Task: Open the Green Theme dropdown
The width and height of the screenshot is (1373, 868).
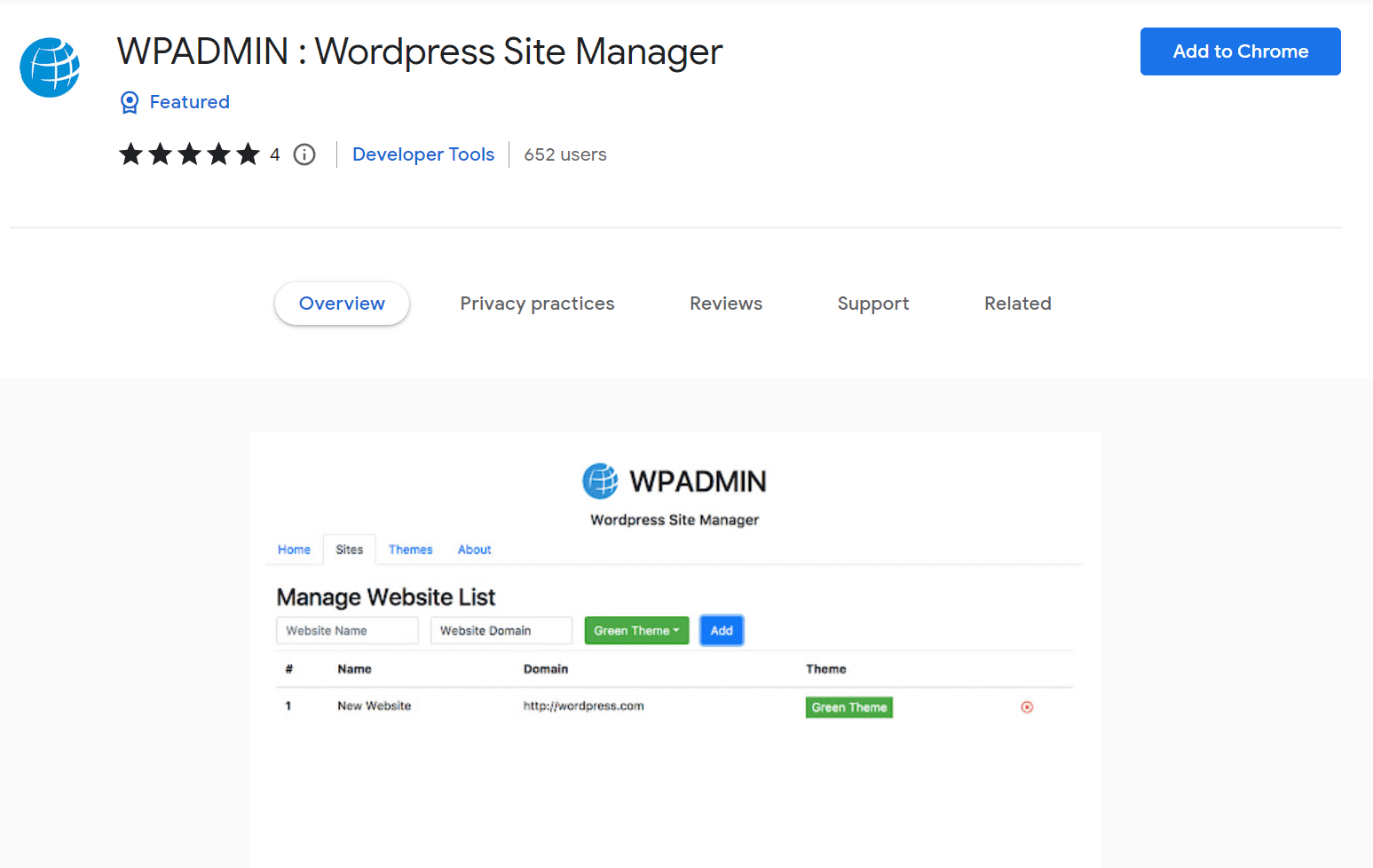Action: click(636, 630)
